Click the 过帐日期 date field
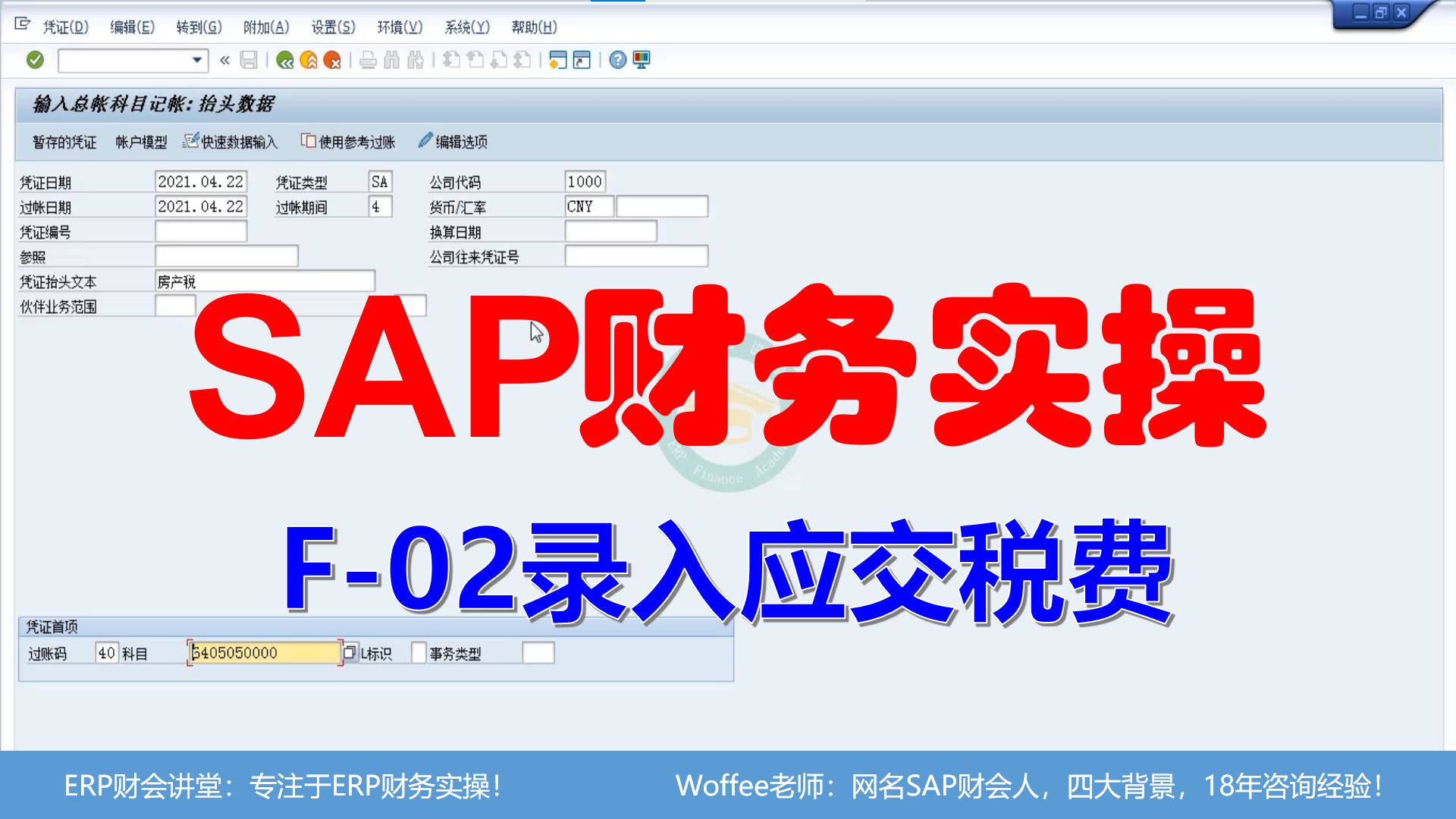The width and height of the screenshot is (1456, 819). click(201, 206)
